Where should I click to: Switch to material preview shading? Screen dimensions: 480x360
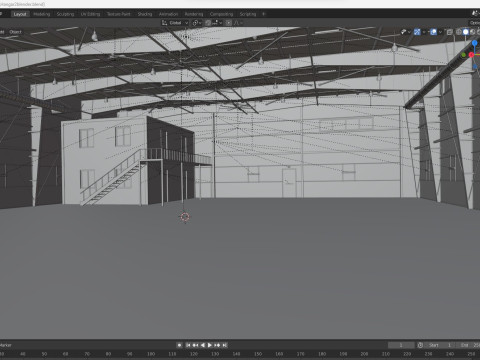[x=472, y=32]
